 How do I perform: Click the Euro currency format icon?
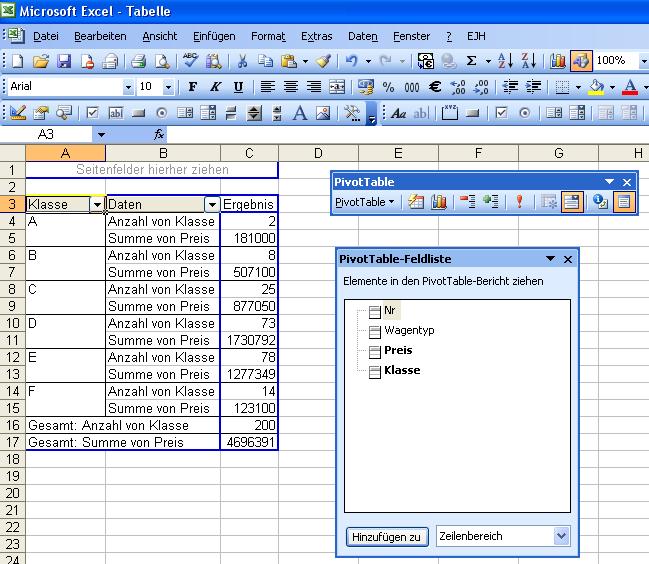435,87
